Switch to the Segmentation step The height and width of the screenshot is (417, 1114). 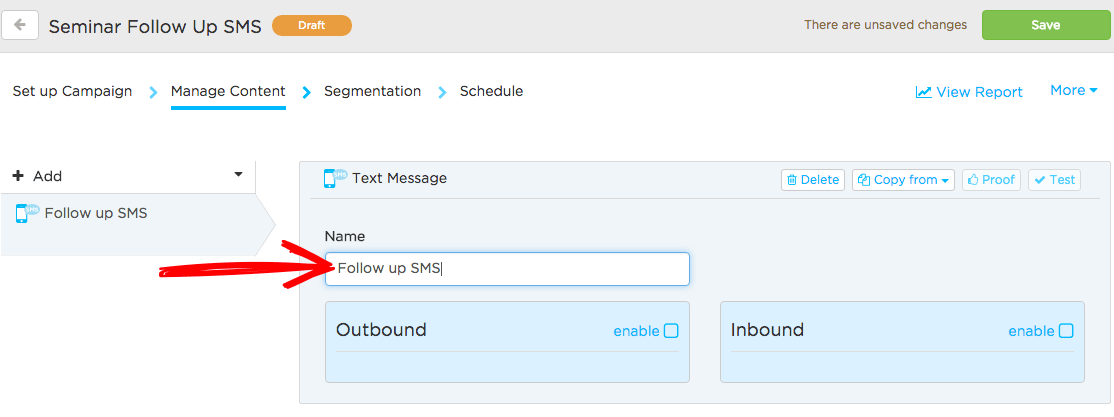(x=372, y=91)
